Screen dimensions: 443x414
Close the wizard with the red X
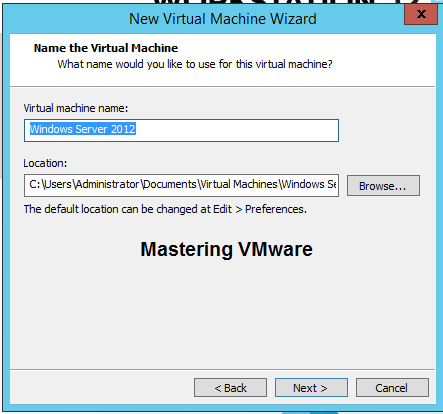click(421, 14)
